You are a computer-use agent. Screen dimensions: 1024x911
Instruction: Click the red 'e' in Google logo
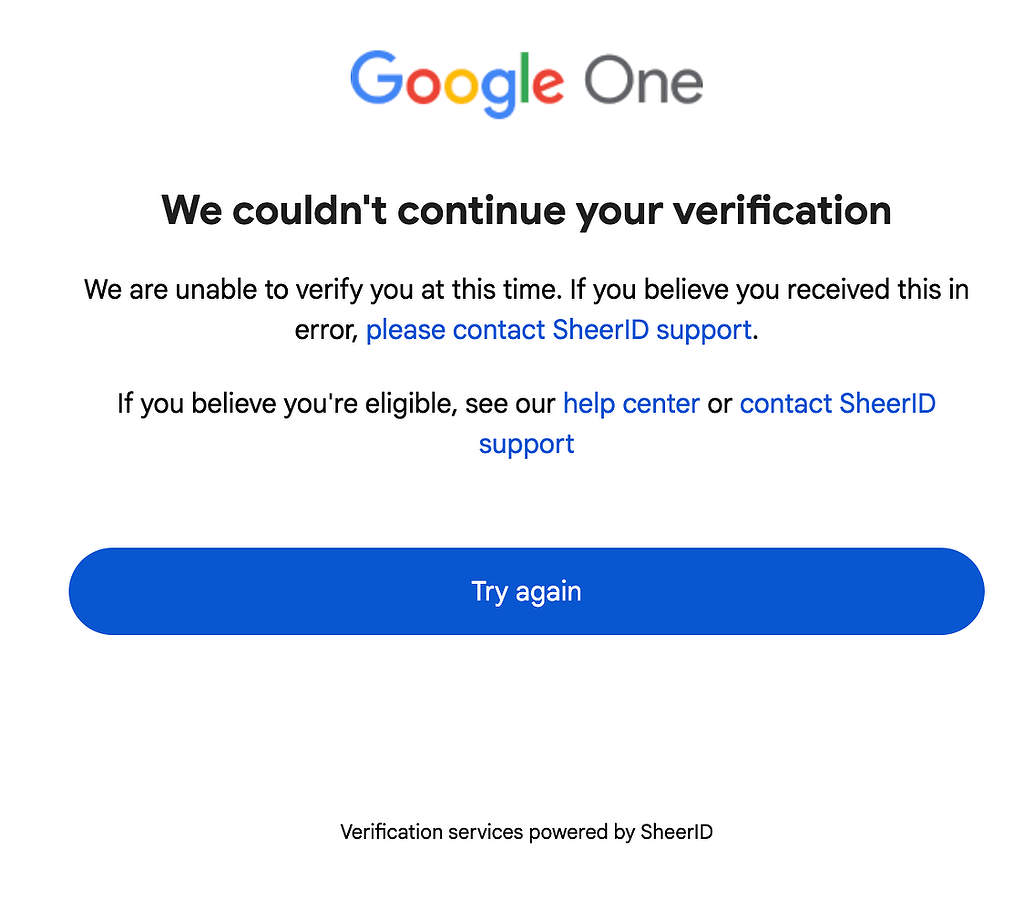point(547,86)
